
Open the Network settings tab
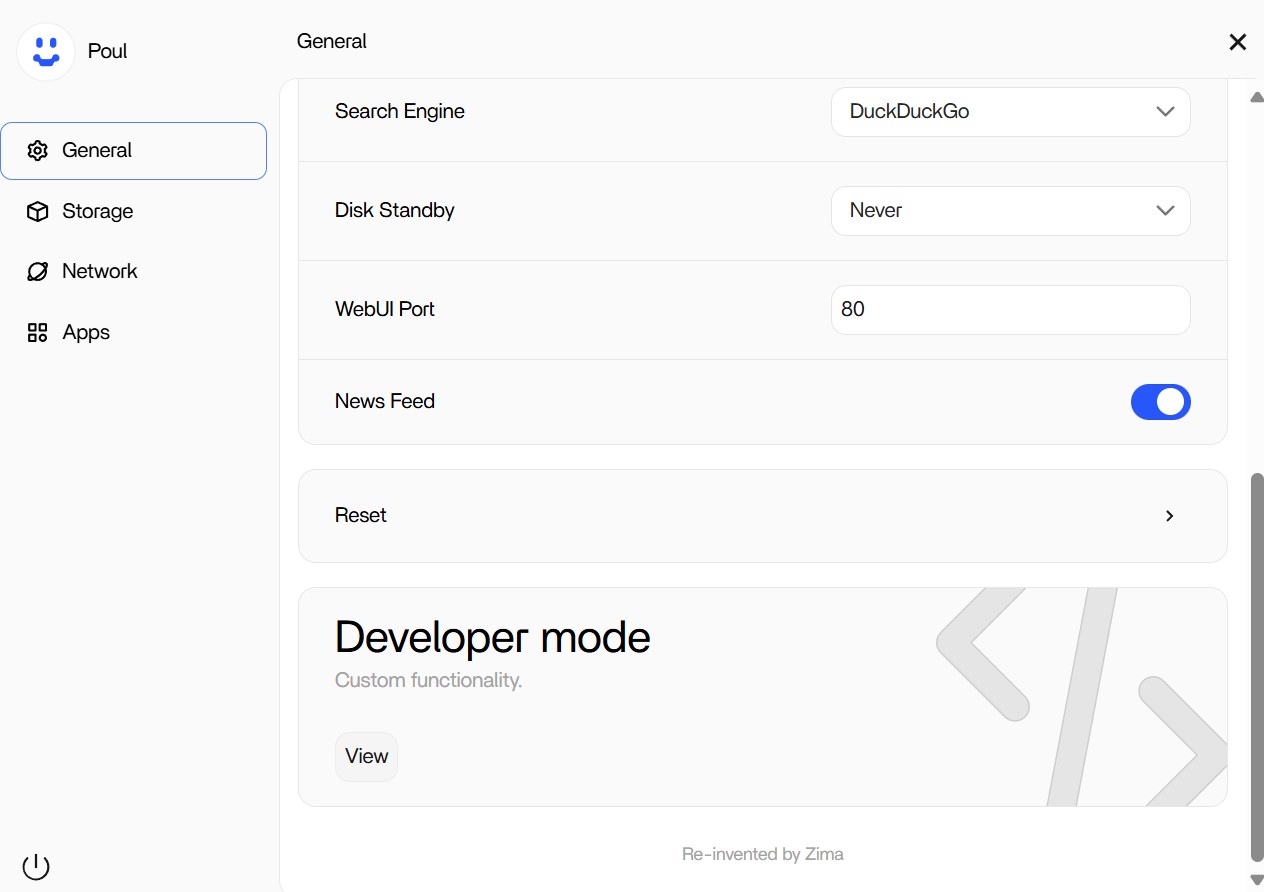point(99,272)
